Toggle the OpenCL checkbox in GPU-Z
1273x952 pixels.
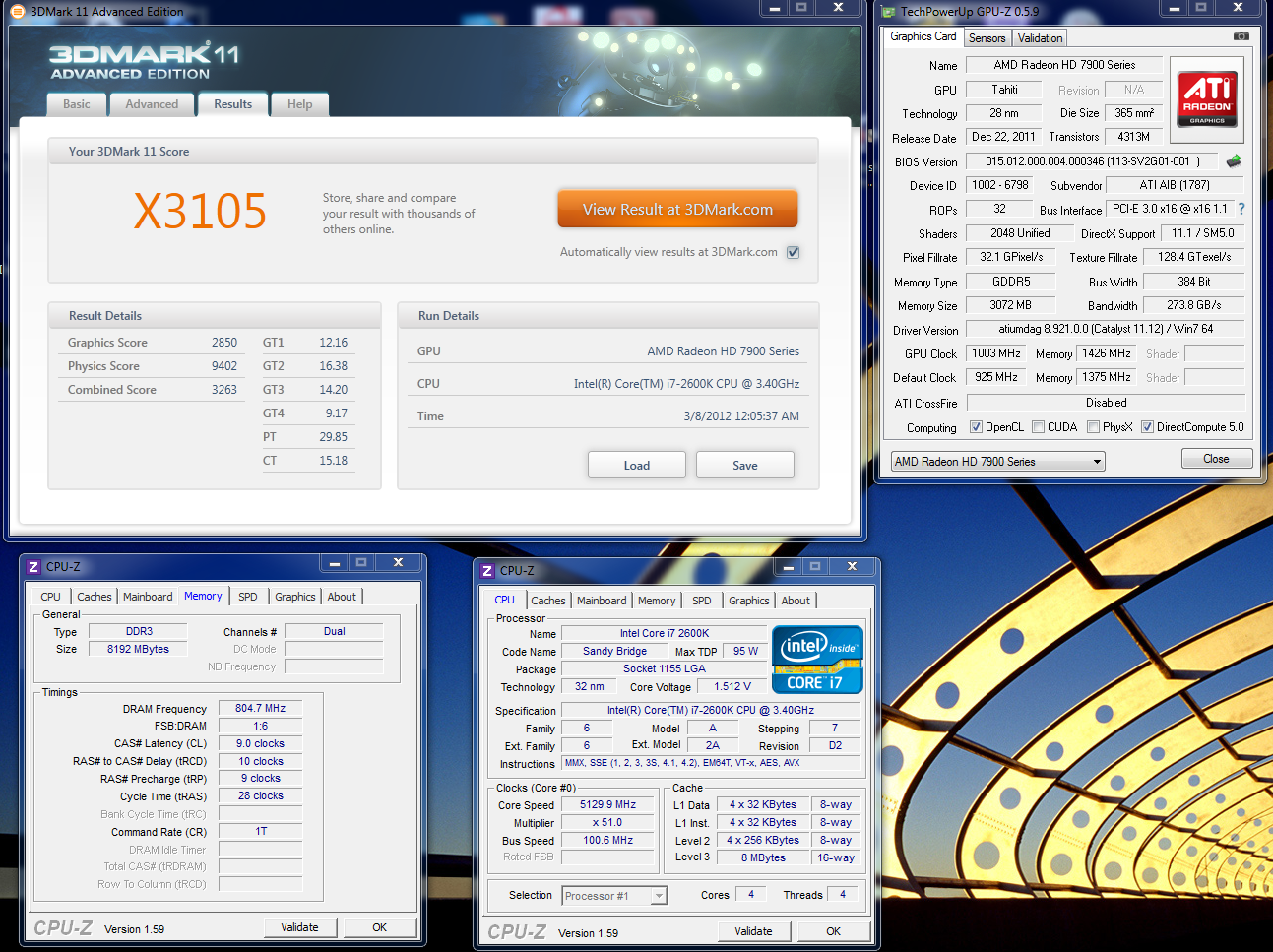[976, 427]
